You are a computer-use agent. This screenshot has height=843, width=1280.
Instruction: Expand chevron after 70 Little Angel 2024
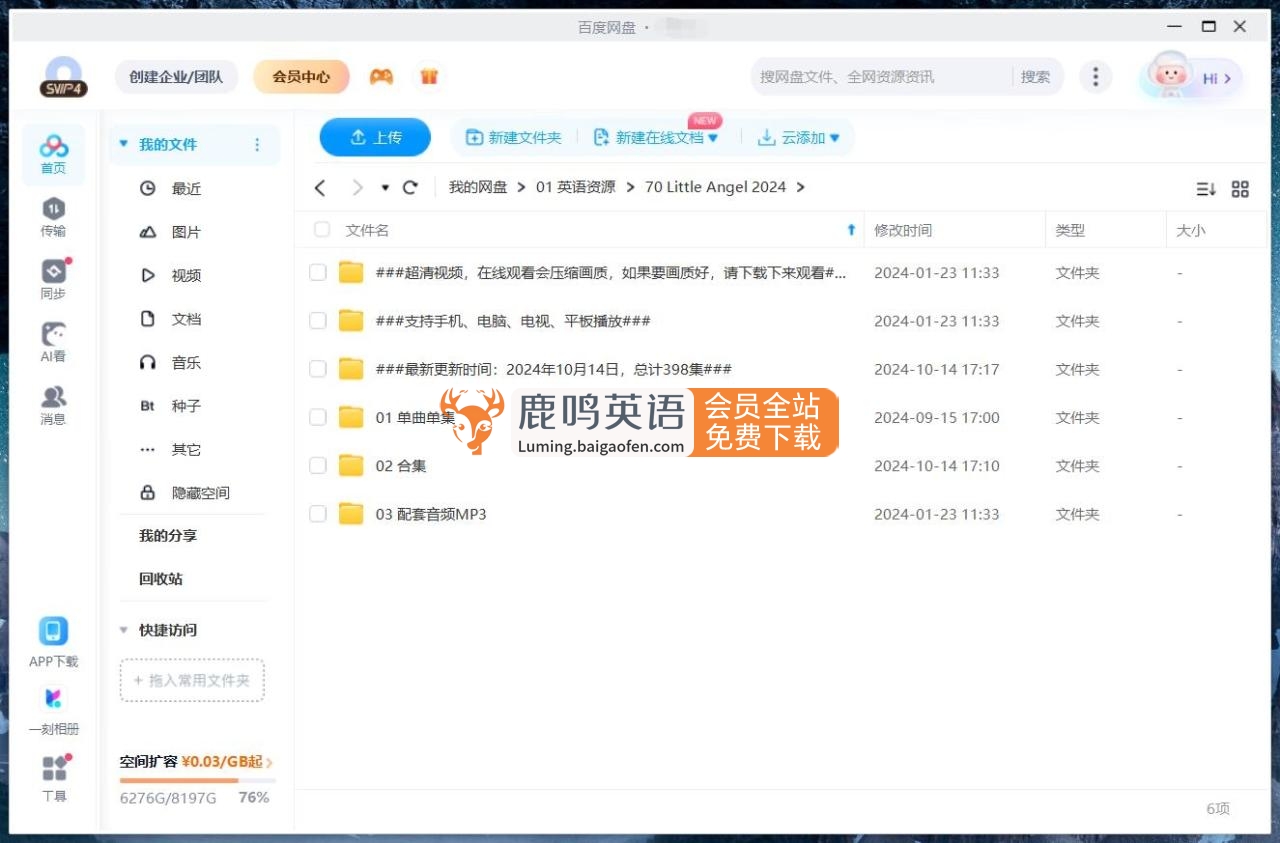(x=800, y=187)
